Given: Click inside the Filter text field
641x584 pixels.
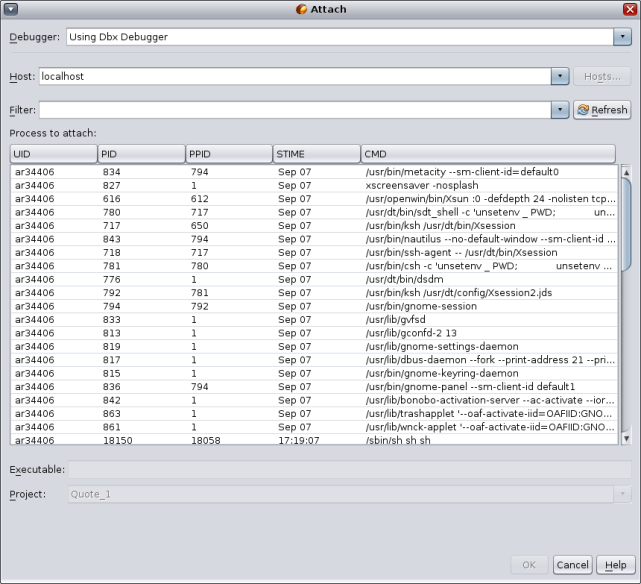Looking at the screenshot, I should coord(294,110).
